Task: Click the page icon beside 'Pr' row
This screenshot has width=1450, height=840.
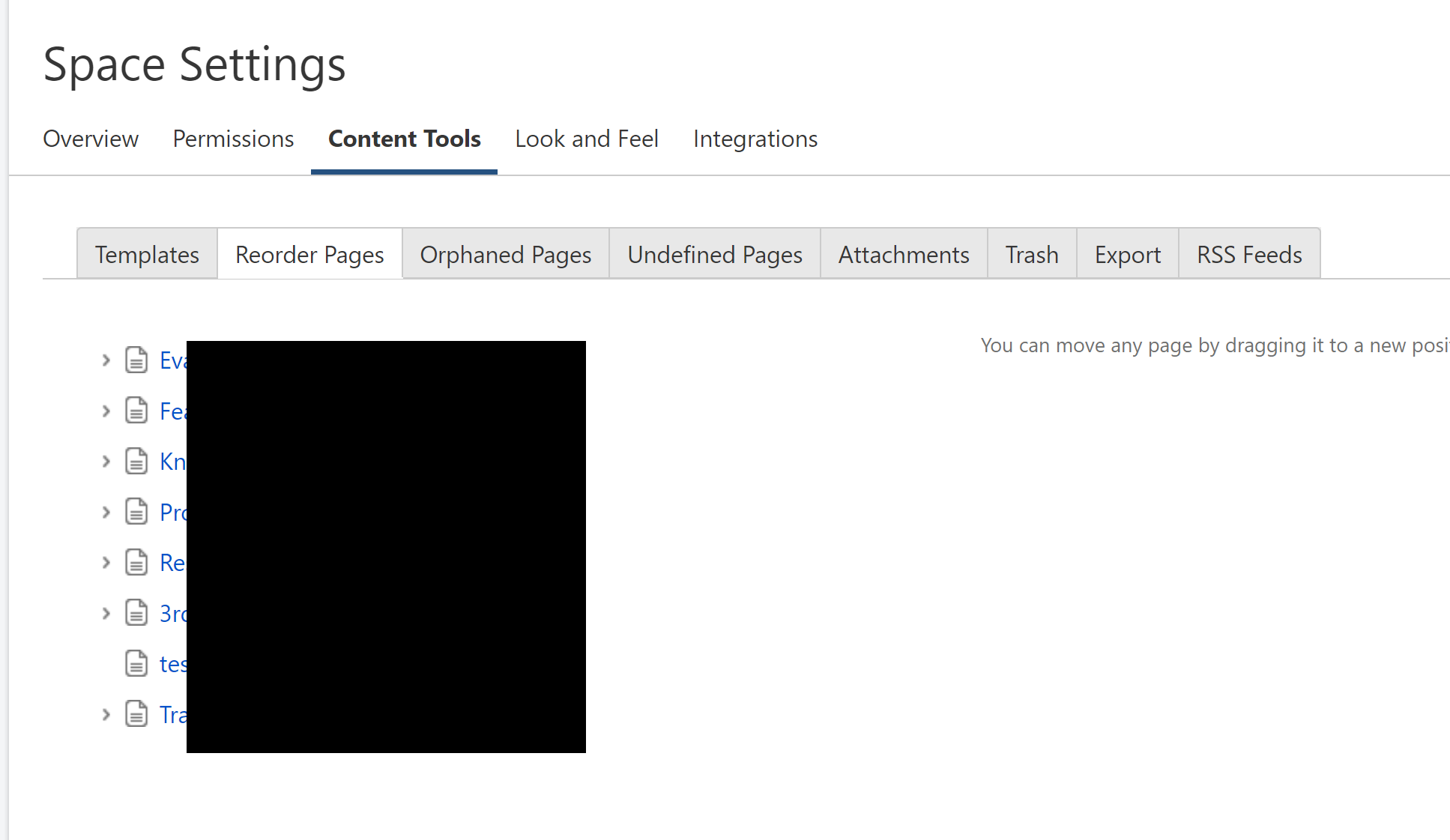Action: click(136, 511)
